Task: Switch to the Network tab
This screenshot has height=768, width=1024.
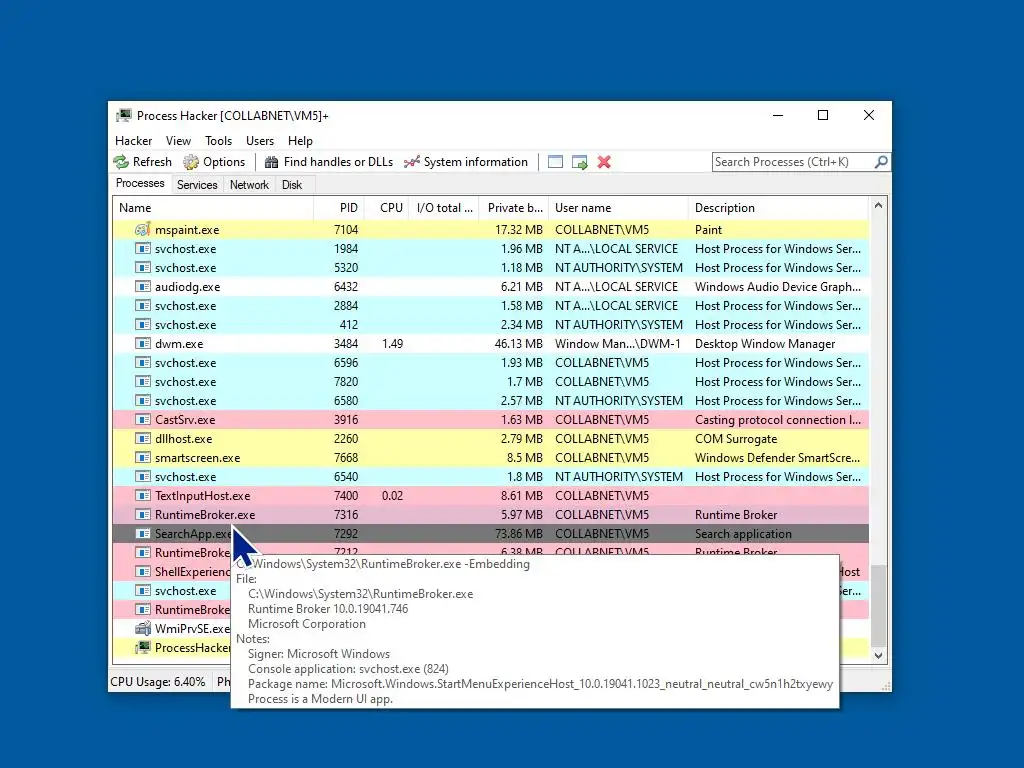Action: coord(249,185)
